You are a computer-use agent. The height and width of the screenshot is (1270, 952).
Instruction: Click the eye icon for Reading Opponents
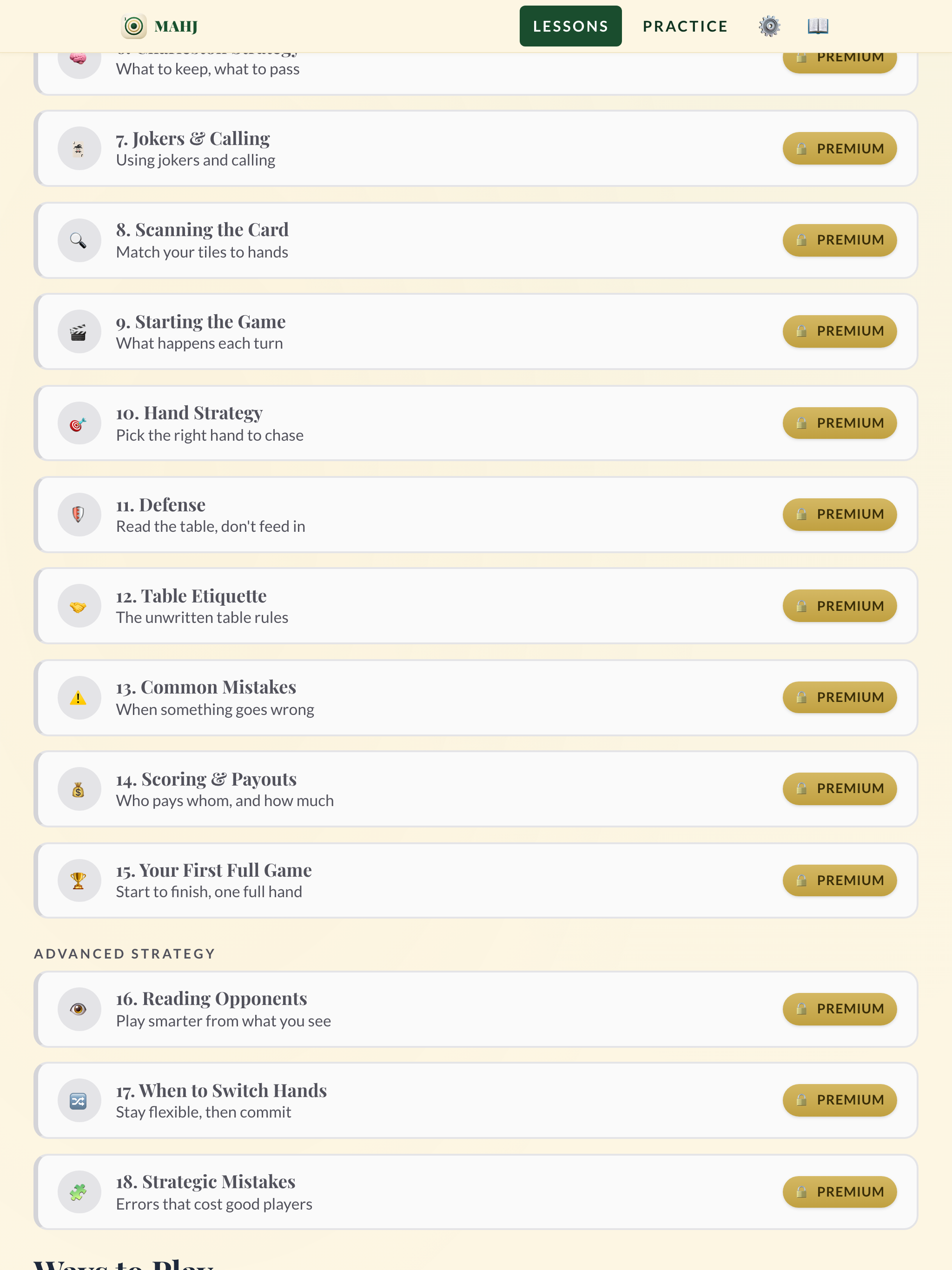pos(79,1009)
